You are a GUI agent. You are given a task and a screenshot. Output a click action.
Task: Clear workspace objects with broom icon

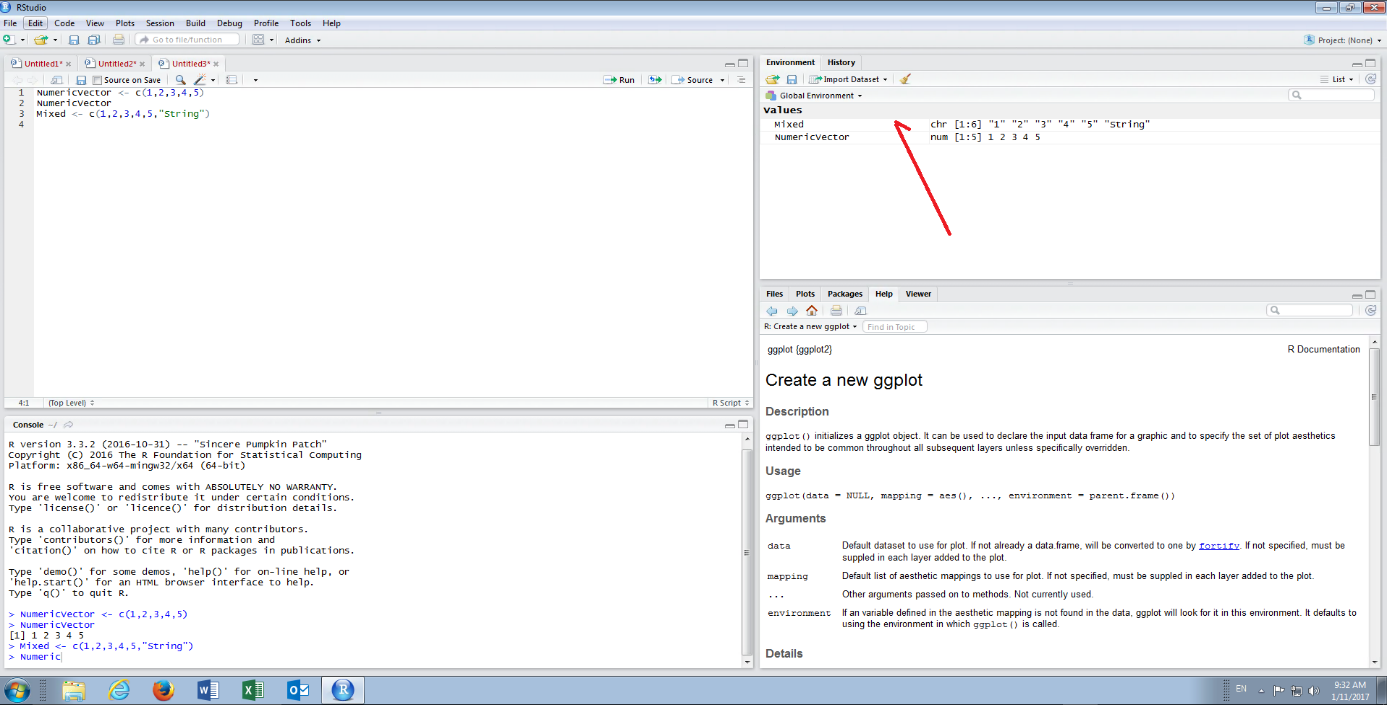coord(905,79)
